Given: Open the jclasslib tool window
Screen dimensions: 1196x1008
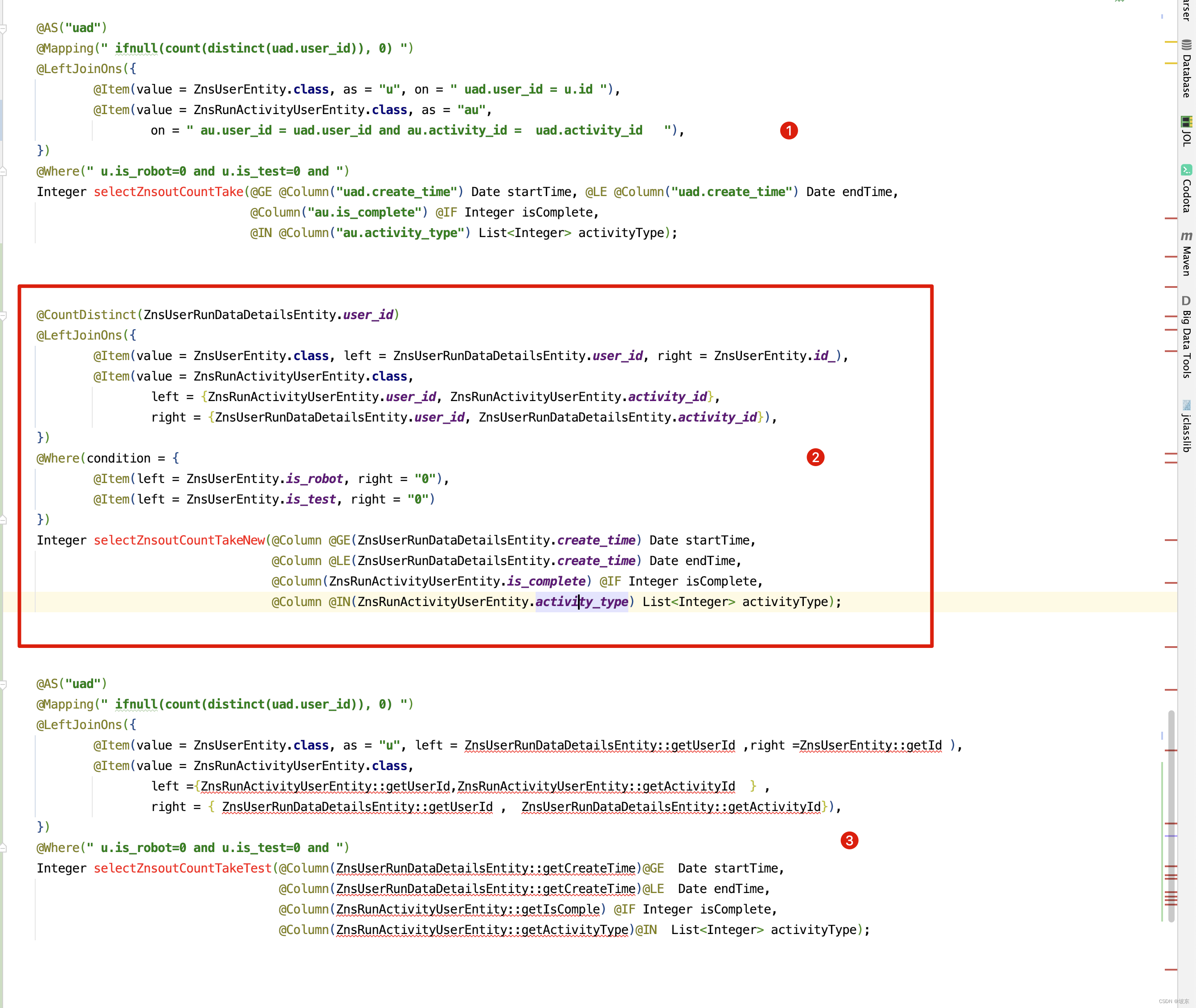Looking at the screenshot, I should [x=1187, y=426].
